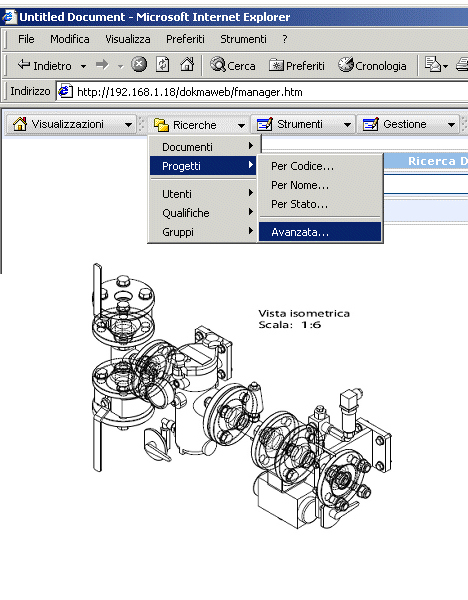468x600 pixels.
Task: Select Utenti in the Ricerche menu
Action: pyautogui.click(x=203, y=194)
